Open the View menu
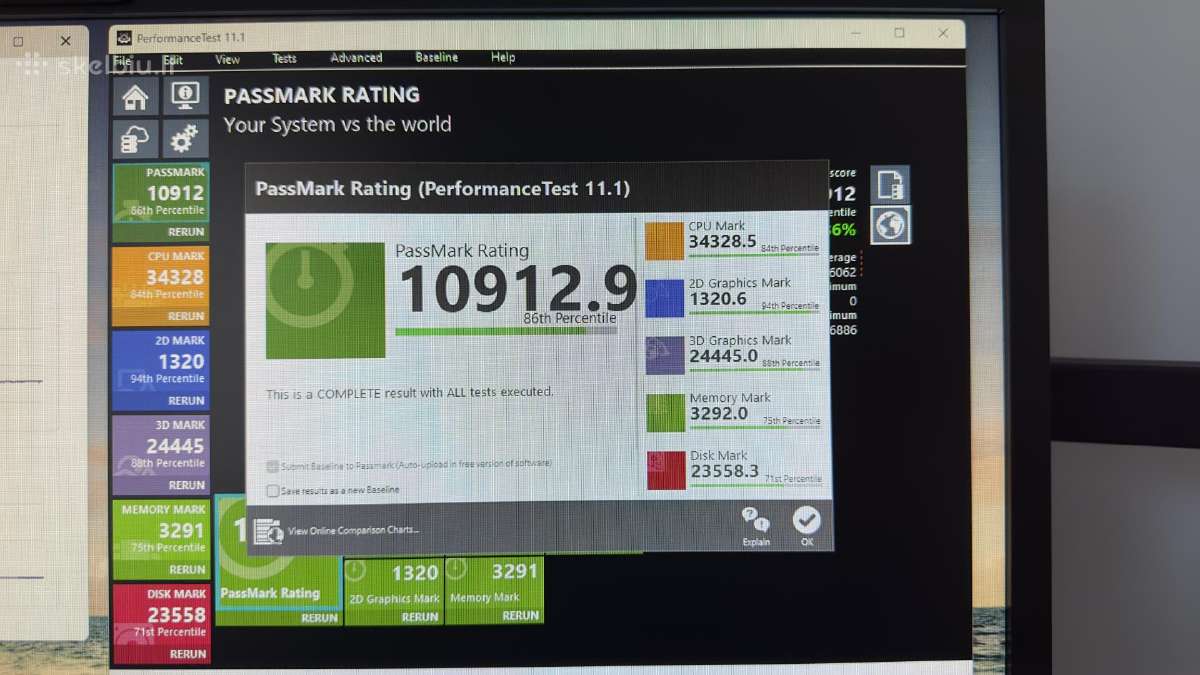The height and width of the screenshot is (675, 1200). [x=227, y=59]
